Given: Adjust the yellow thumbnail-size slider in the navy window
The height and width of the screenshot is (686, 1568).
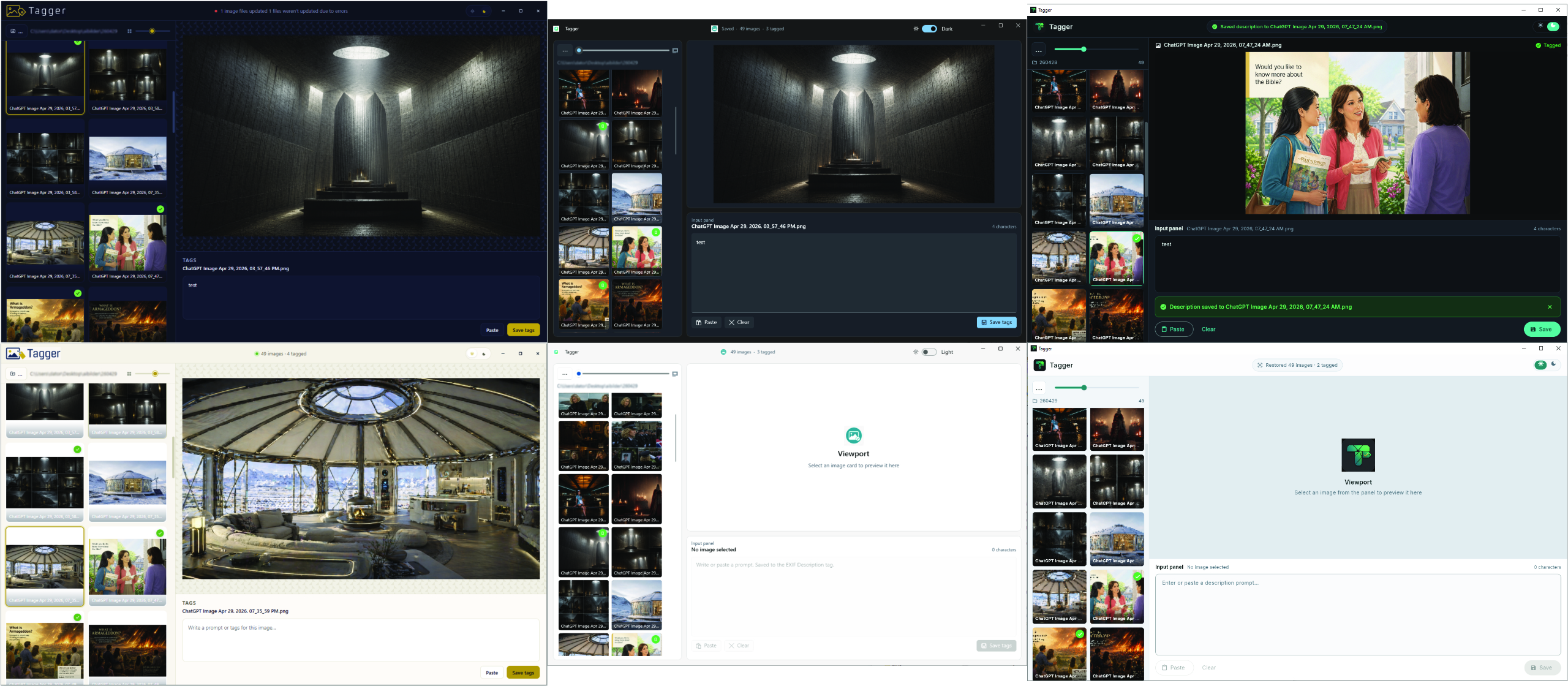Looking at the screenshot, I should pos(152,31).
